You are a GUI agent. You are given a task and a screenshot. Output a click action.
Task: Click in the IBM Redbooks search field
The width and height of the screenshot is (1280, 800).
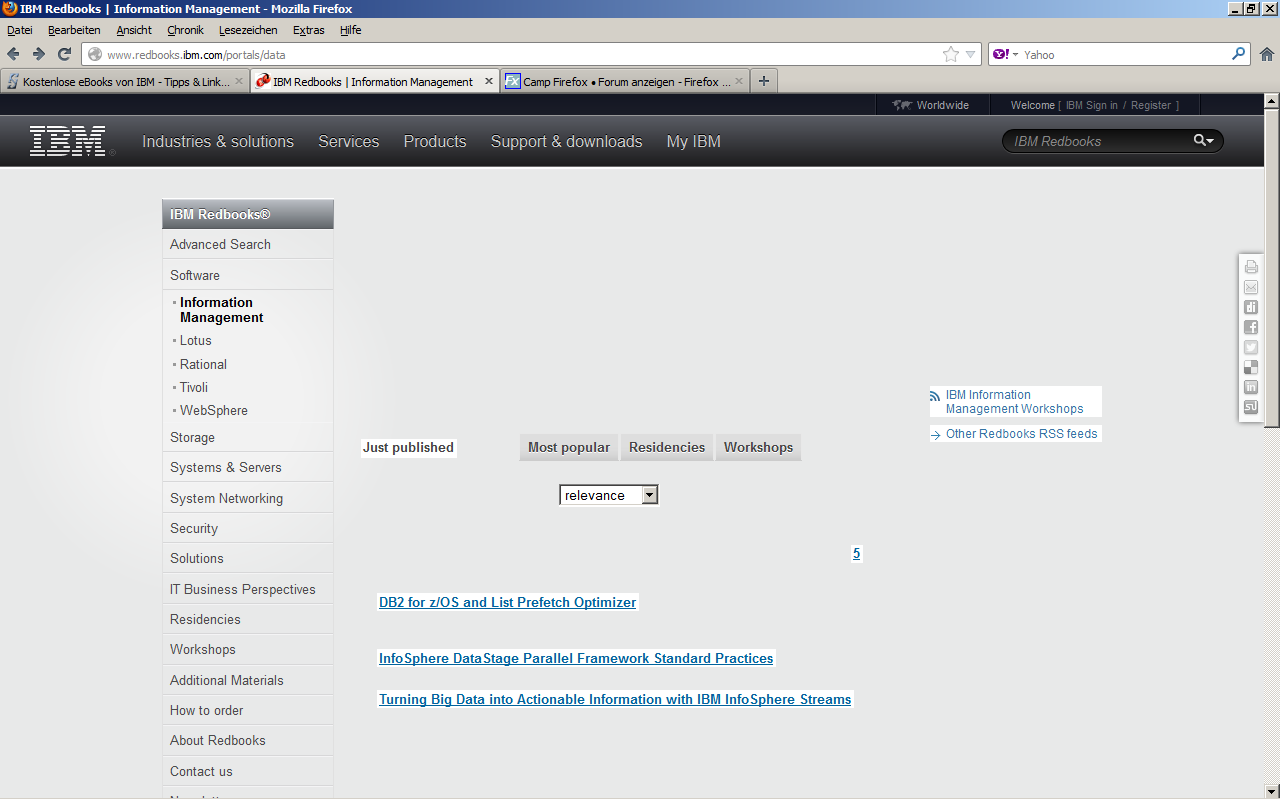tap(1100, 141)
